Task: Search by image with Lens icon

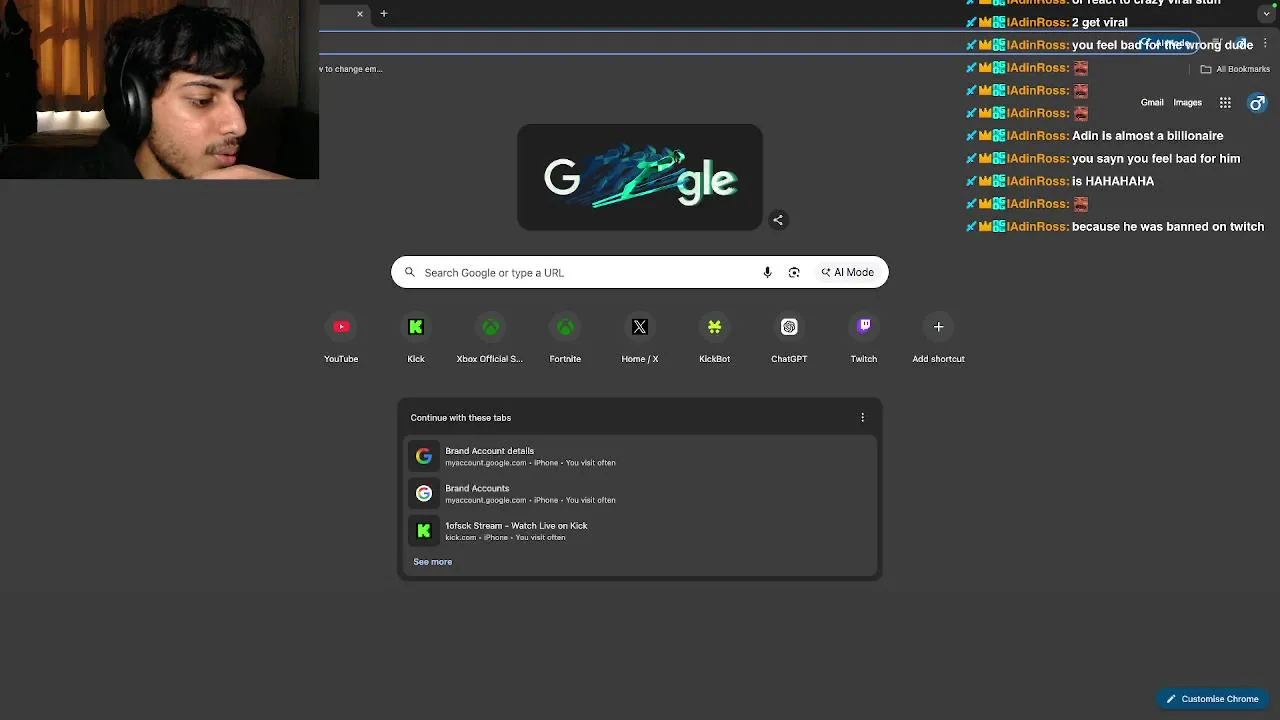Action: pyautogui.click(x=794, y=272)
